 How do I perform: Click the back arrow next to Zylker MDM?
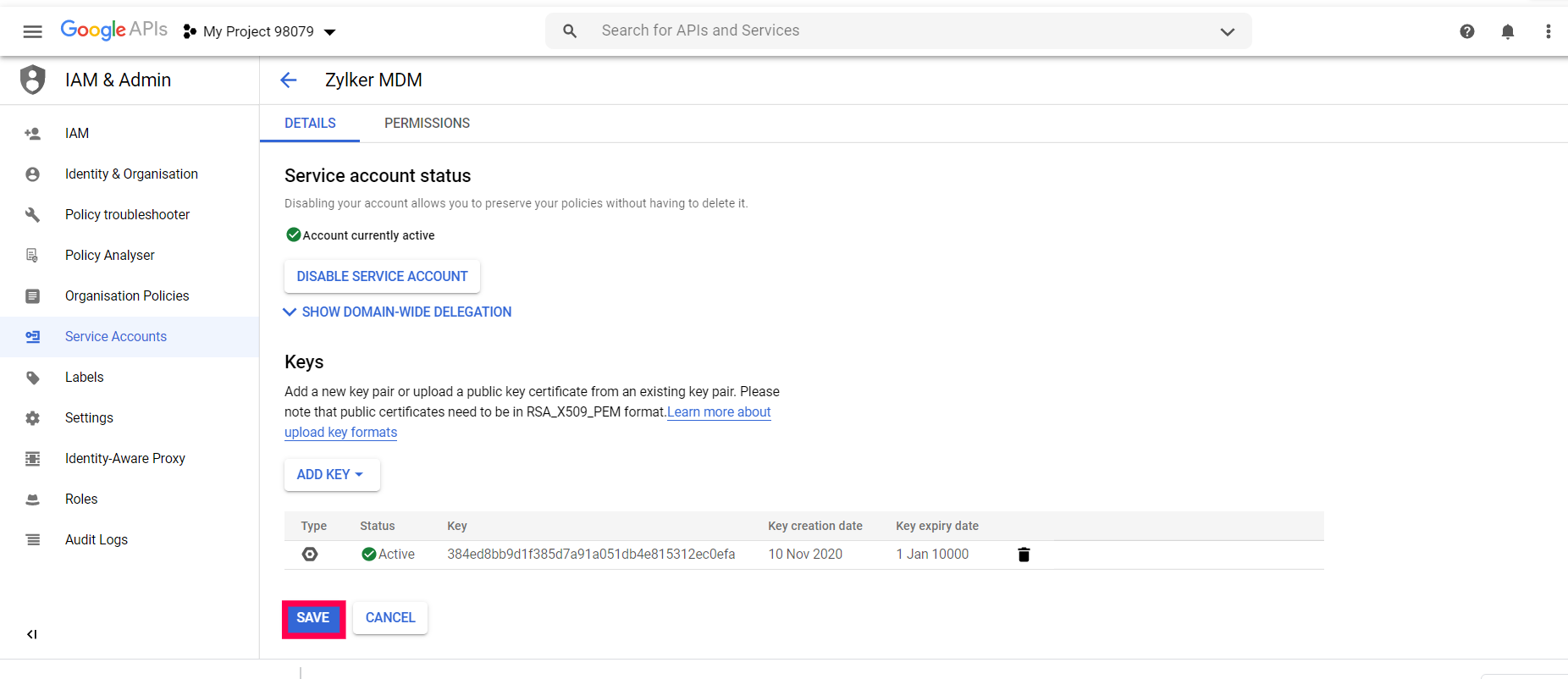point(289,80)
